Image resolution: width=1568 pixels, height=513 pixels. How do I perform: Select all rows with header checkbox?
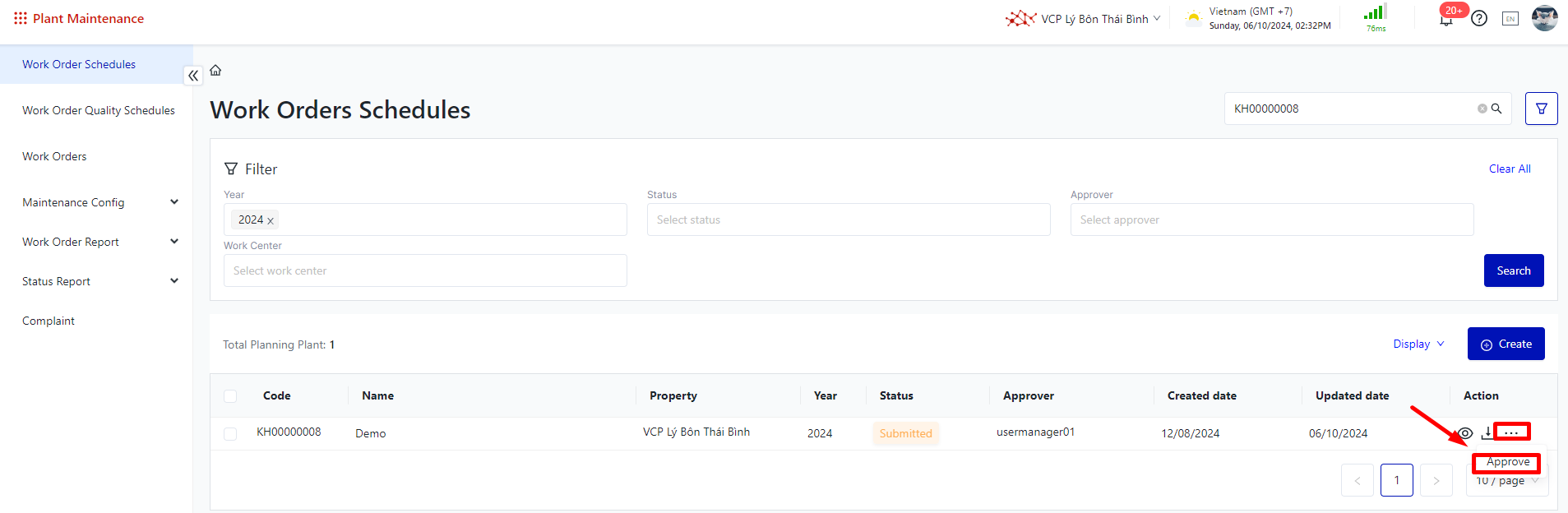[x=230, y=396]
